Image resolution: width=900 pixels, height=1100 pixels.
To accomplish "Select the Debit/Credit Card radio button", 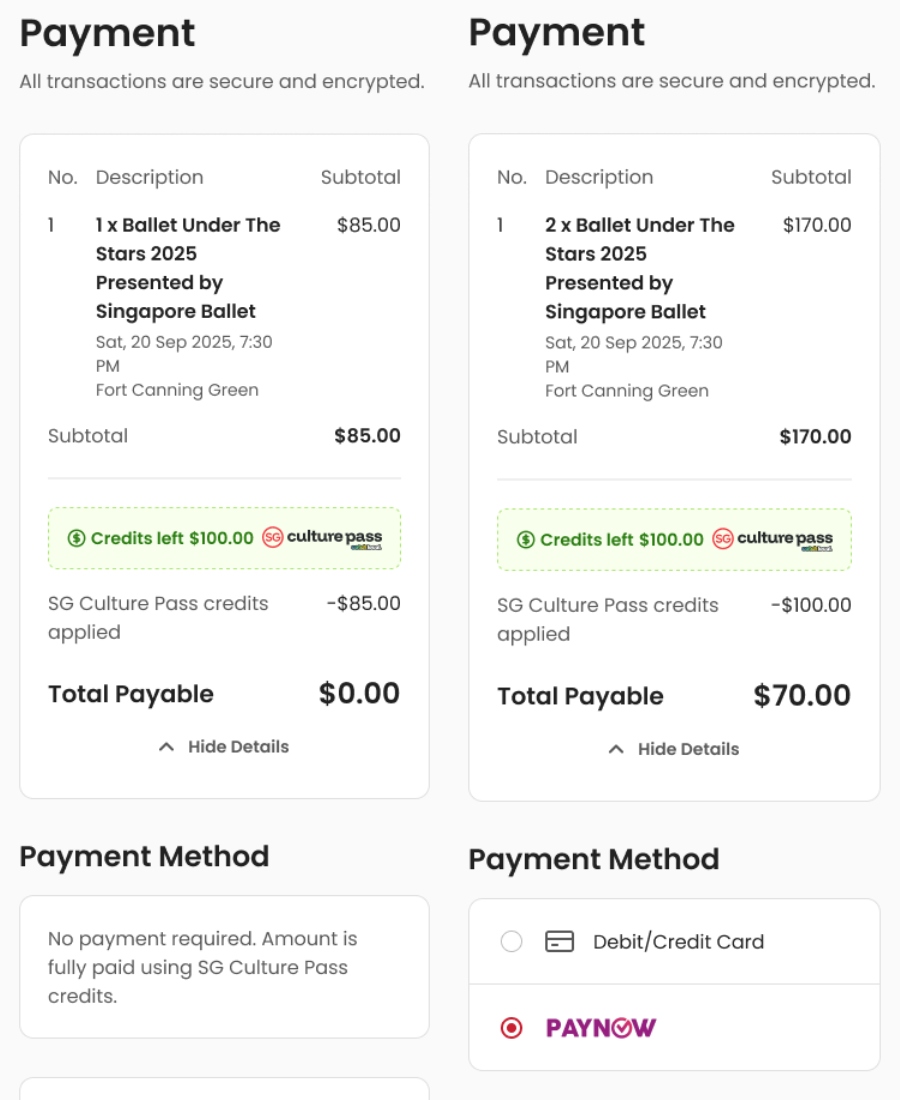I will click(511, 942).
